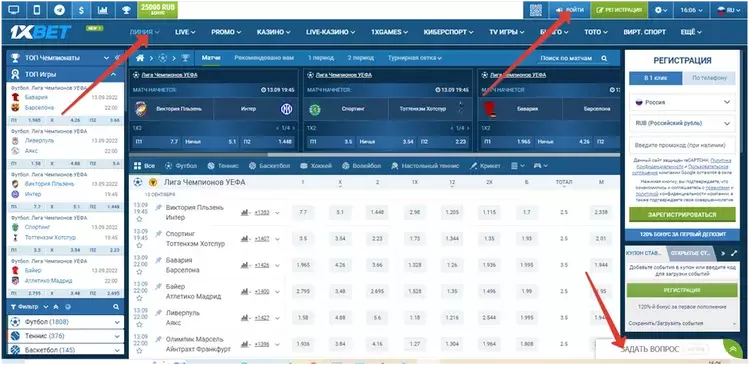
Task: Open +1383 markets for Виктория Пльзень–Интер
Action: pyautogui.click(x=262, y=212)
